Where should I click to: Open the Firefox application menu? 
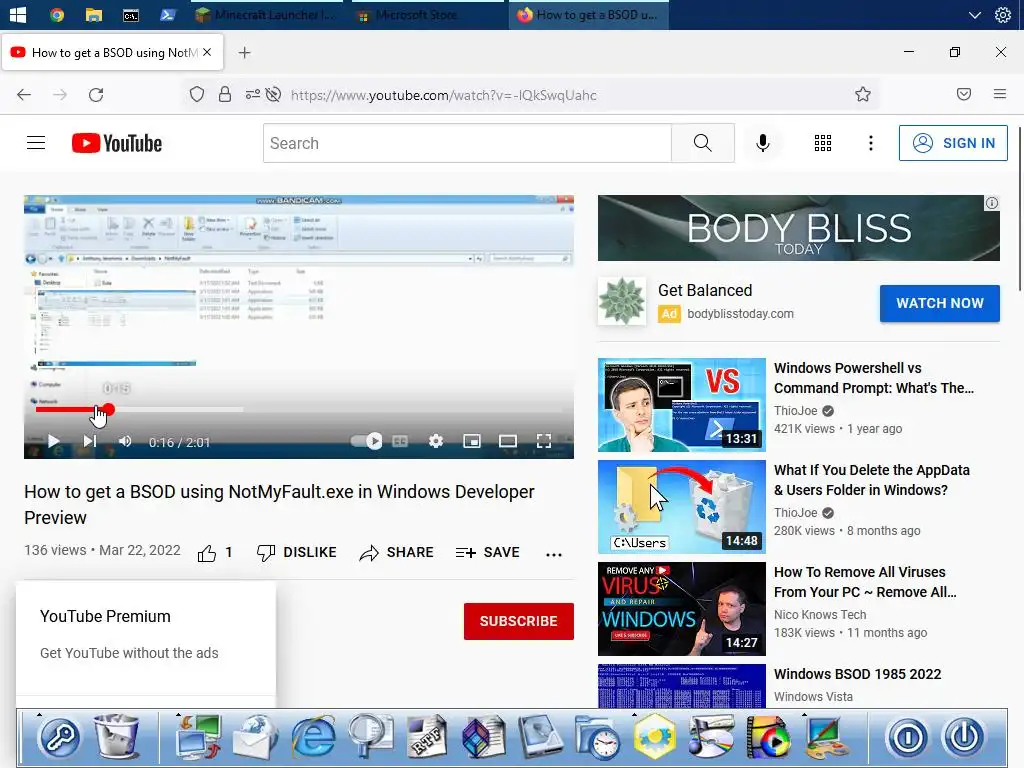pos(999,95)
